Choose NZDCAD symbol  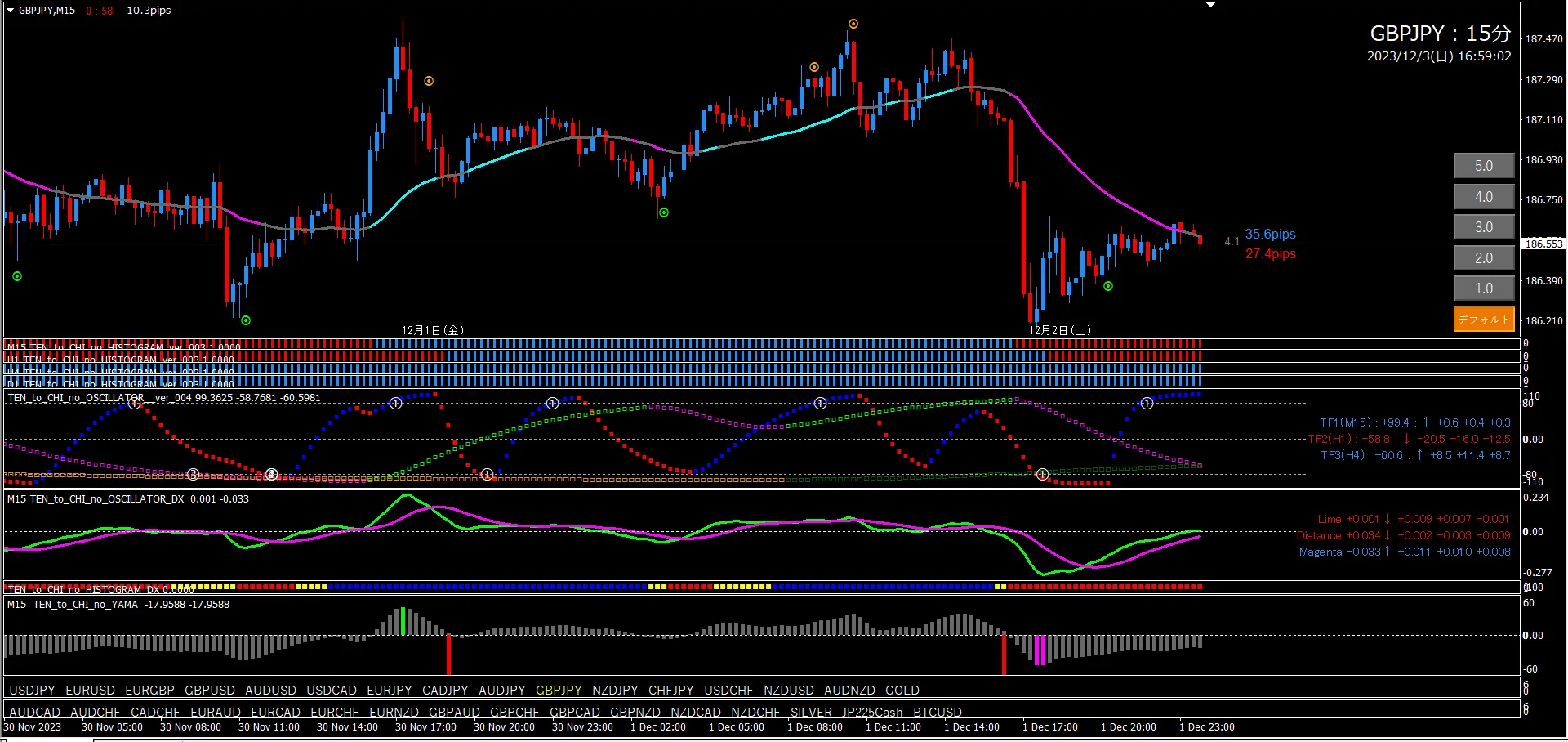tap(696, 713)
